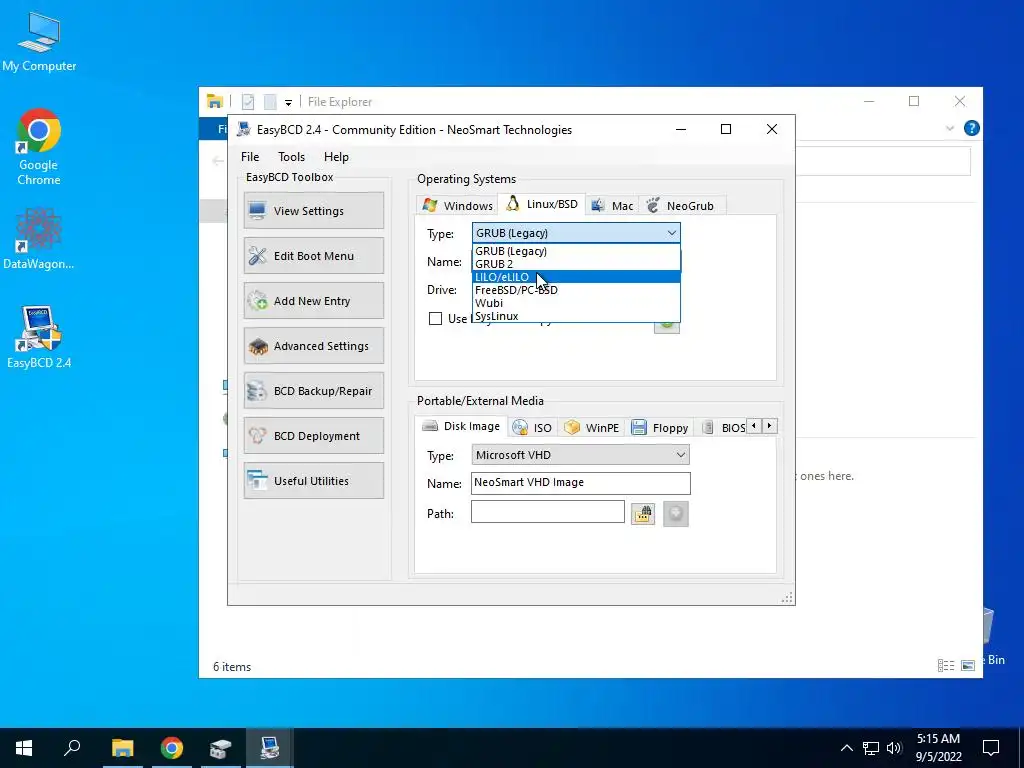
Task: Open Useful Utilities section
Action: pyautogui.click(x=313, y=481)
